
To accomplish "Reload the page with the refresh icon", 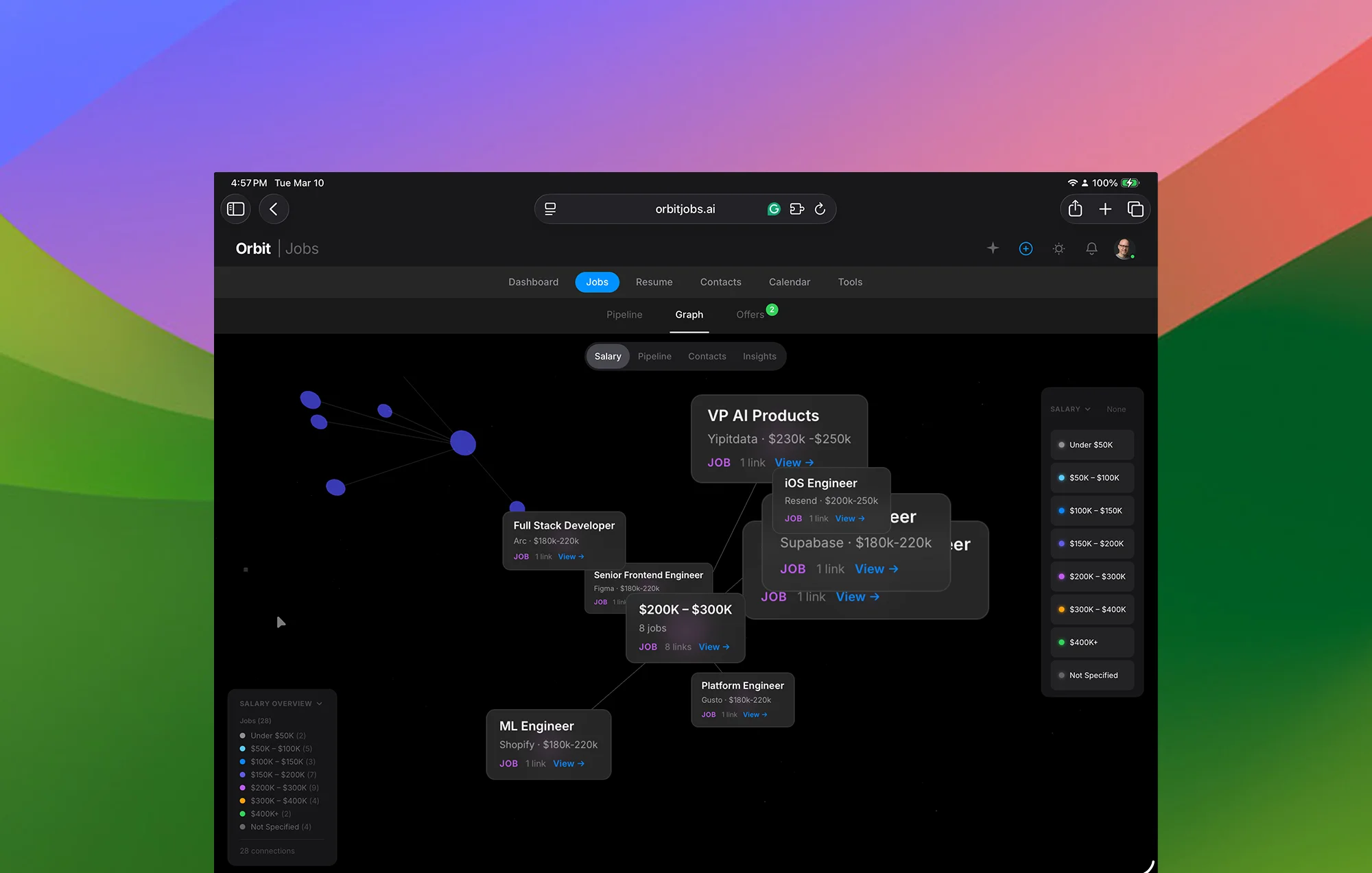I will tap(820, 208).
